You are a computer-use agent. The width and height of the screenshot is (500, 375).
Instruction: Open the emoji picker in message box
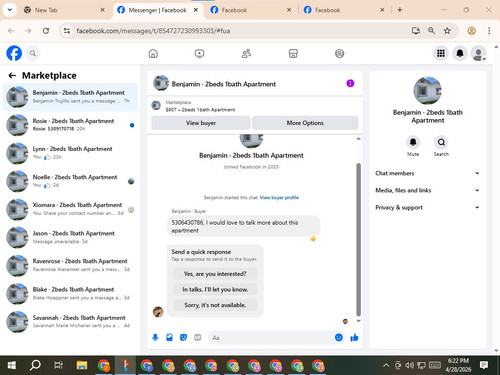[x=339, y=337]
